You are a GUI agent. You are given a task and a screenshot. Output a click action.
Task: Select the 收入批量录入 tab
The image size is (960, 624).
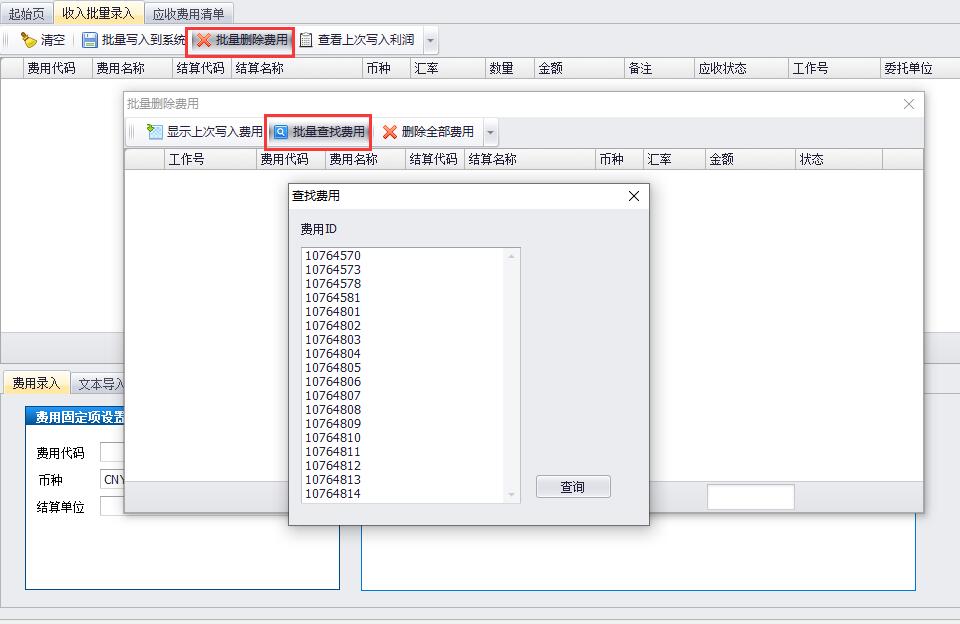click(98, 13)
